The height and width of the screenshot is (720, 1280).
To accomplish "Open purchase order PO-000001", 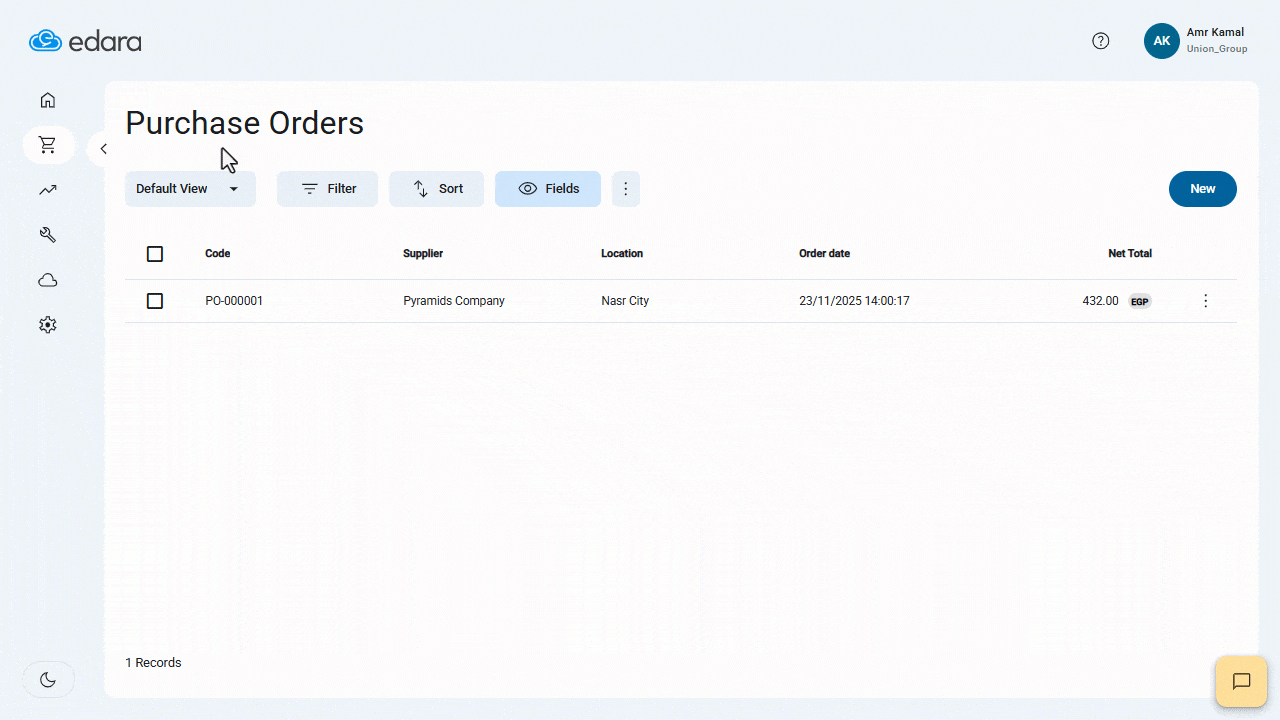I will point(234,301).
